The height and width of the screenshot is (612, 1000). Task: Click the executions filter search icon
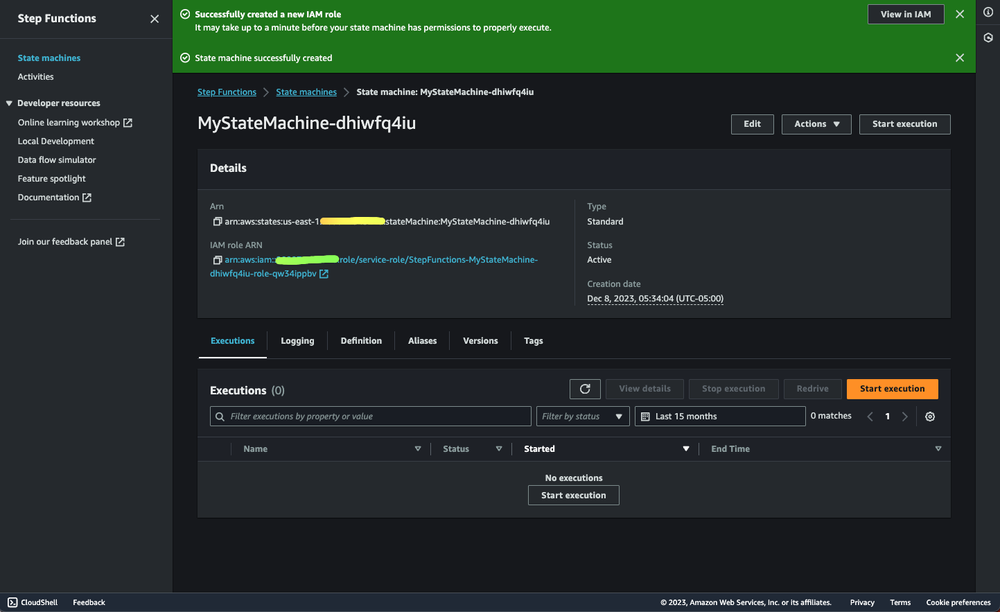coord(219,416)
